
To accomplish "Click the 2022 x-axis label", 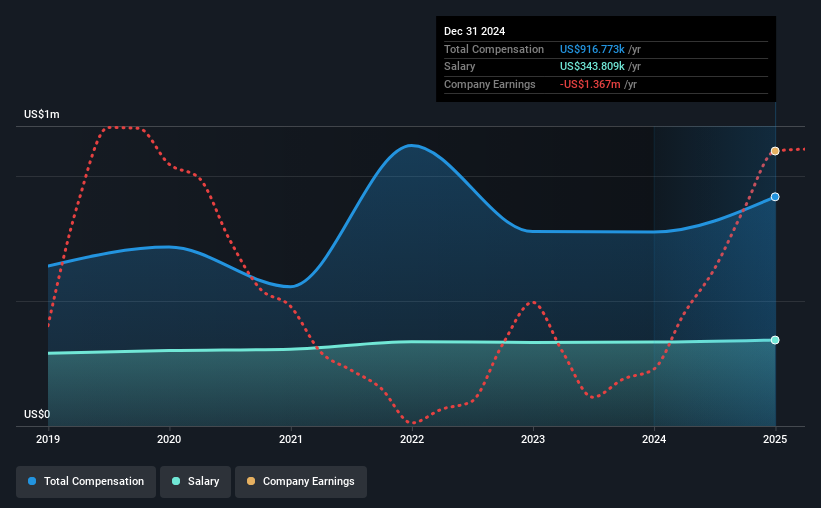I will (x=412, y=439).
